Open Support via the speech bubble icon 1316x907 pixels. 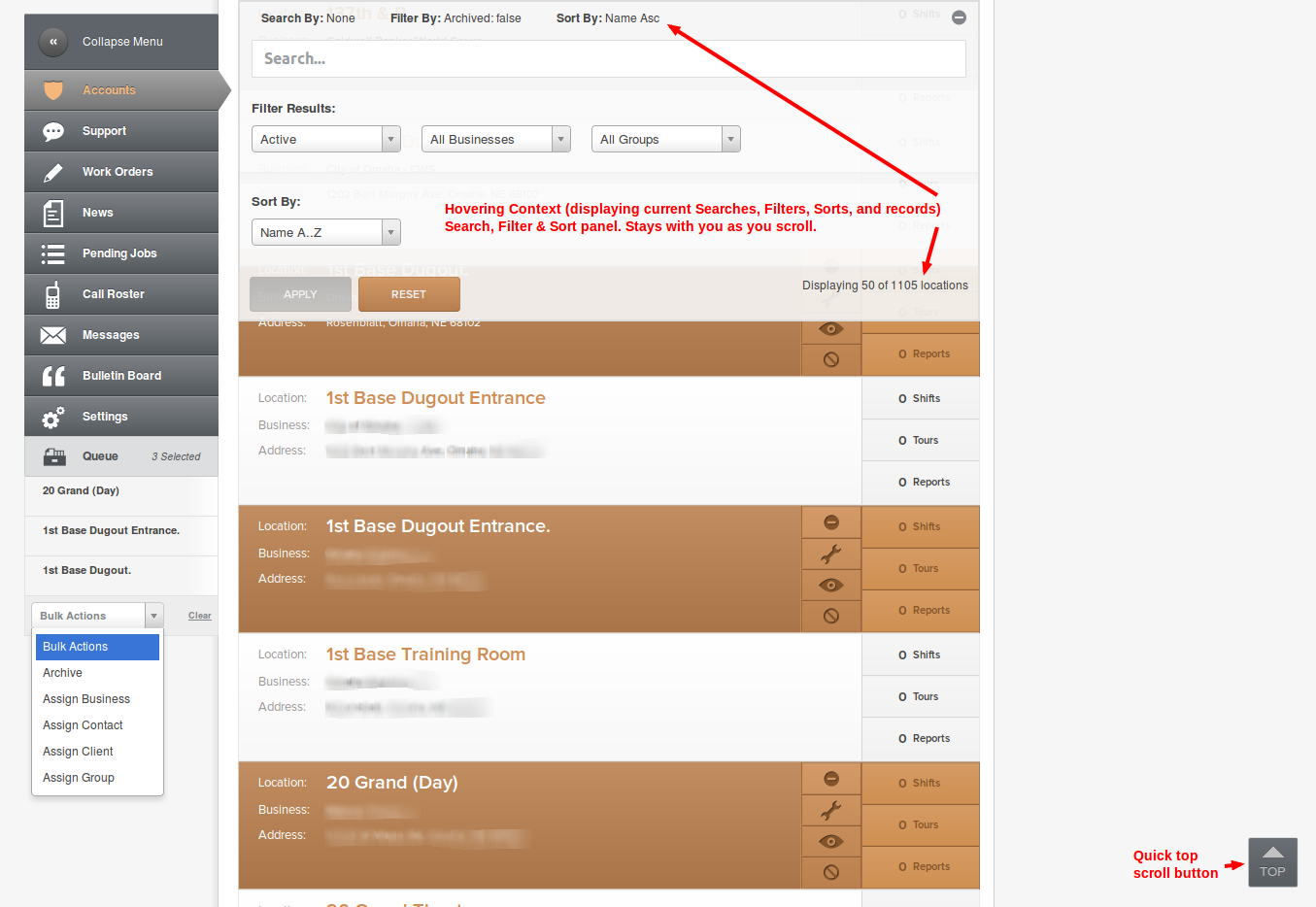click(x=53, y=131)
